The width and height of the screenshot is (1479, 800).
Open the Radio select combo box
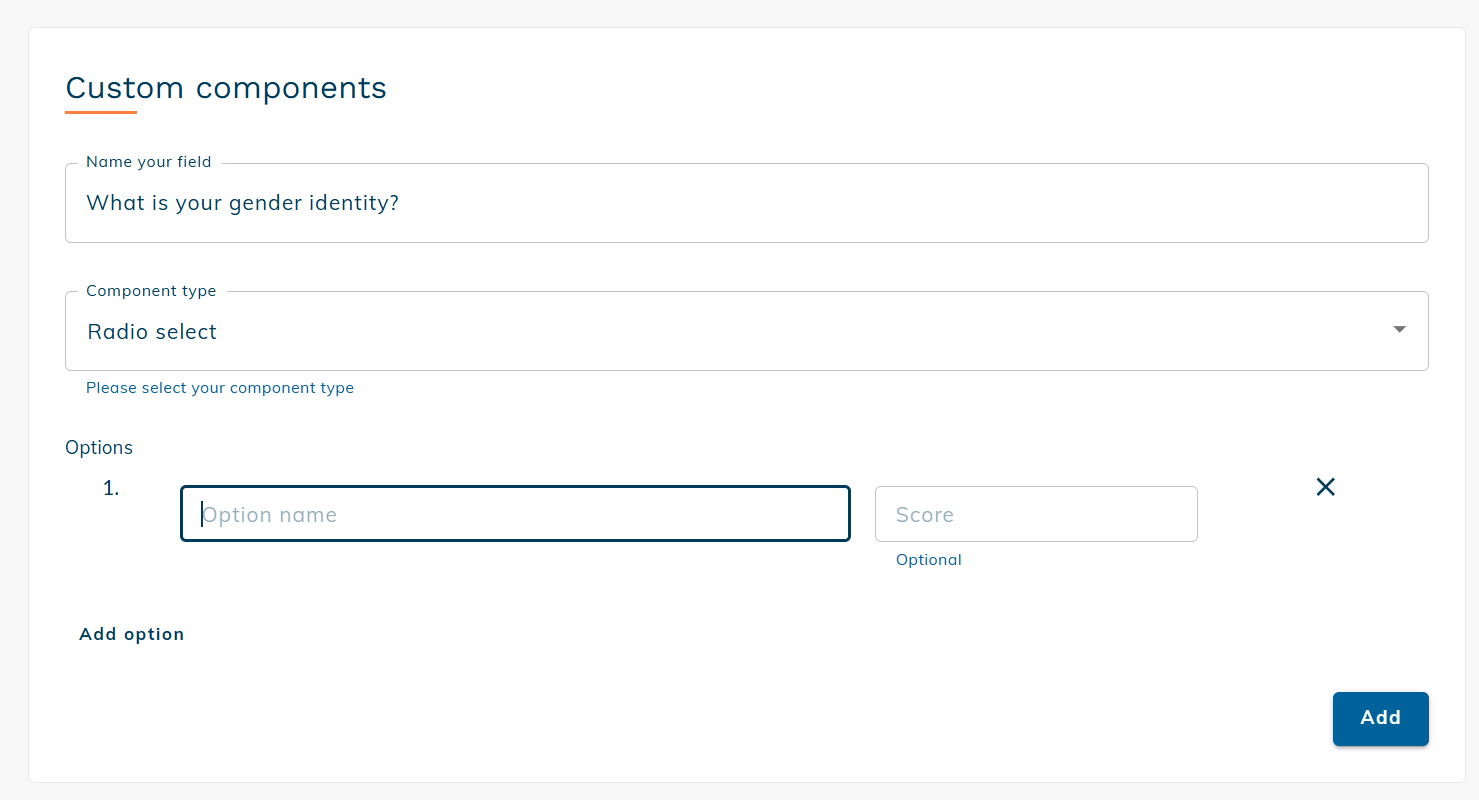[746, 331]
